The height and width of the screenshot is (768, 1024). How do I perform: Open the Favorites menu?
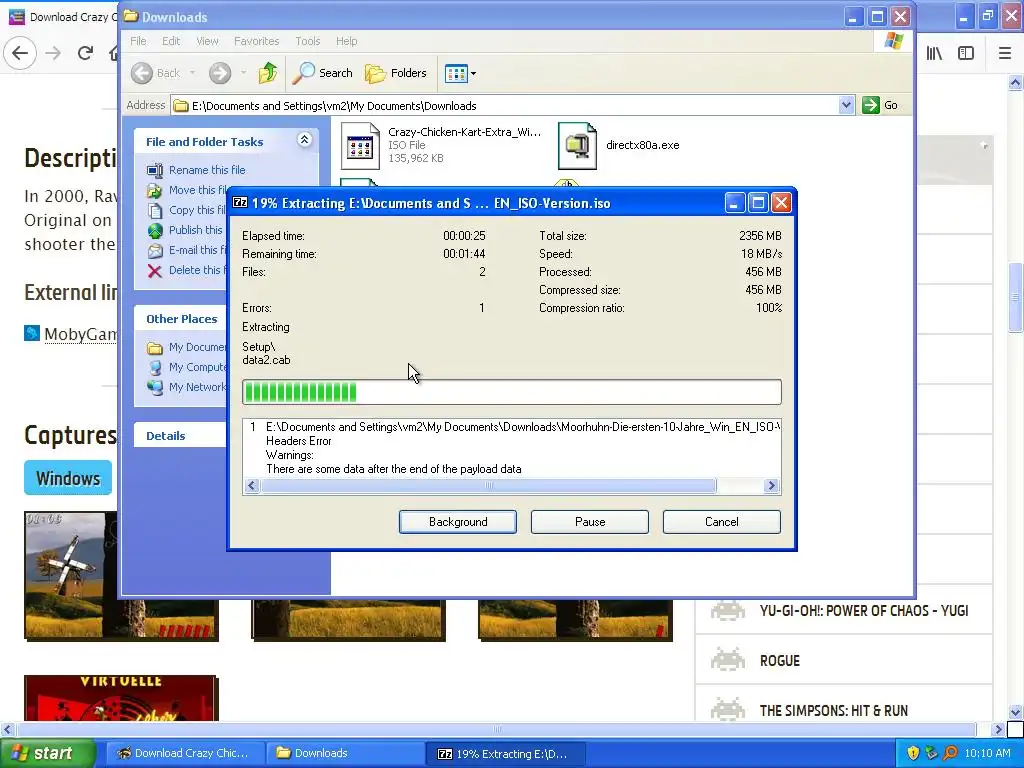(x=257, y=41)
